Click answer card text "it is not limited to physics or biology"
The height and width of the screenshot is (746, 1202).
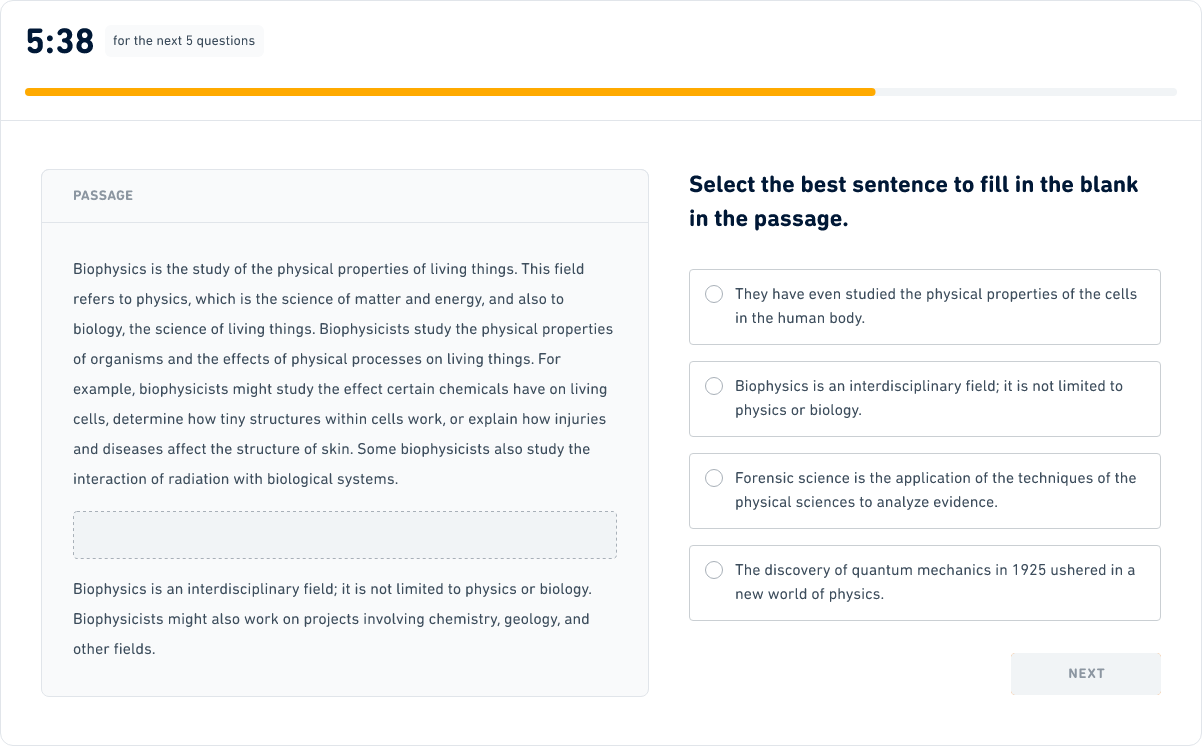(935, 398)
